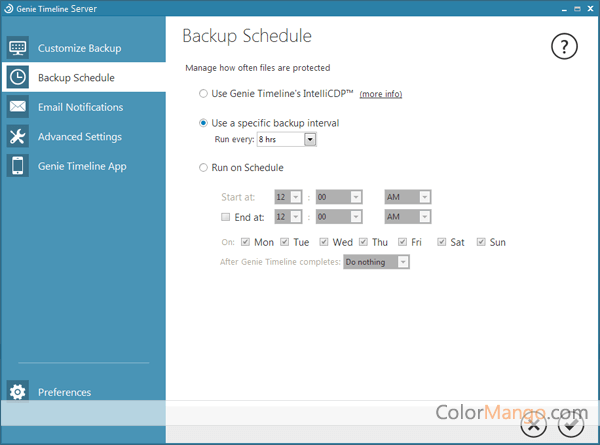Open the Start at AM/PM dropdown

tap(425, 198)
